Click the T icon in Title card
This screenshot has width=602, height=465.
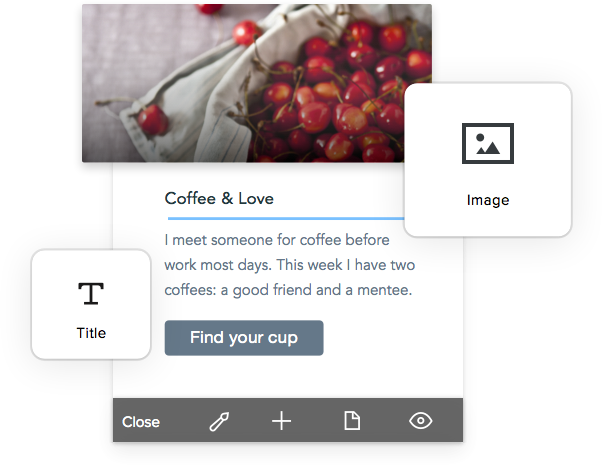91,293
